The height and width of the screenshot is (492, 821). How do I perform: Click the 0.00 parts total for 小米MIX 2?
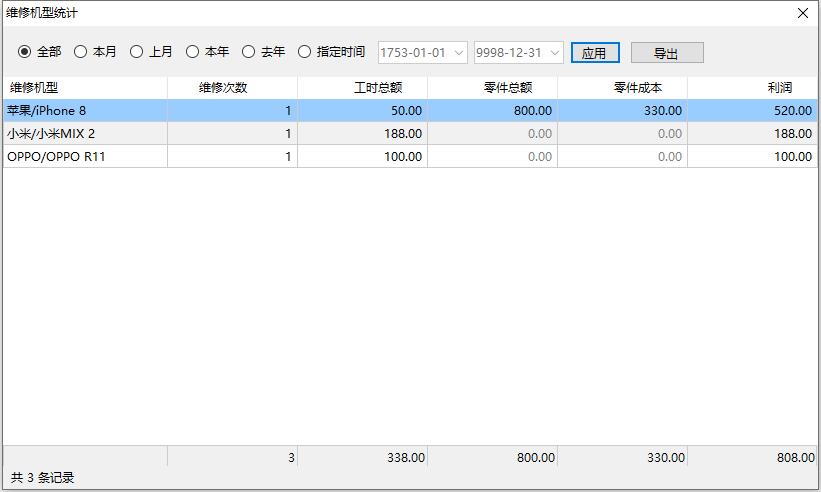click(492, 133)
